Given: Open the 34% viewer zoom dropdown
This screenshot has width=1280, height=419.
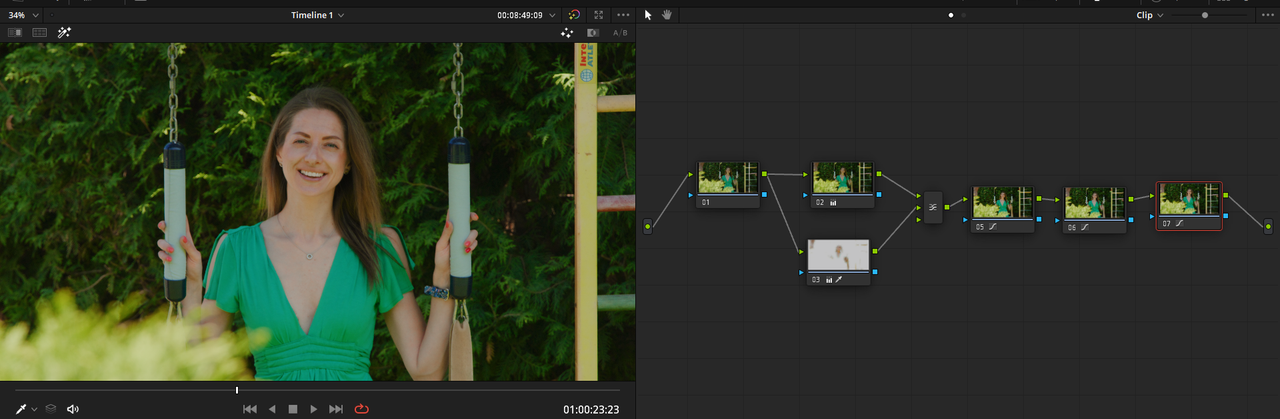Looking at the screenshot, I should coord(22,15).
